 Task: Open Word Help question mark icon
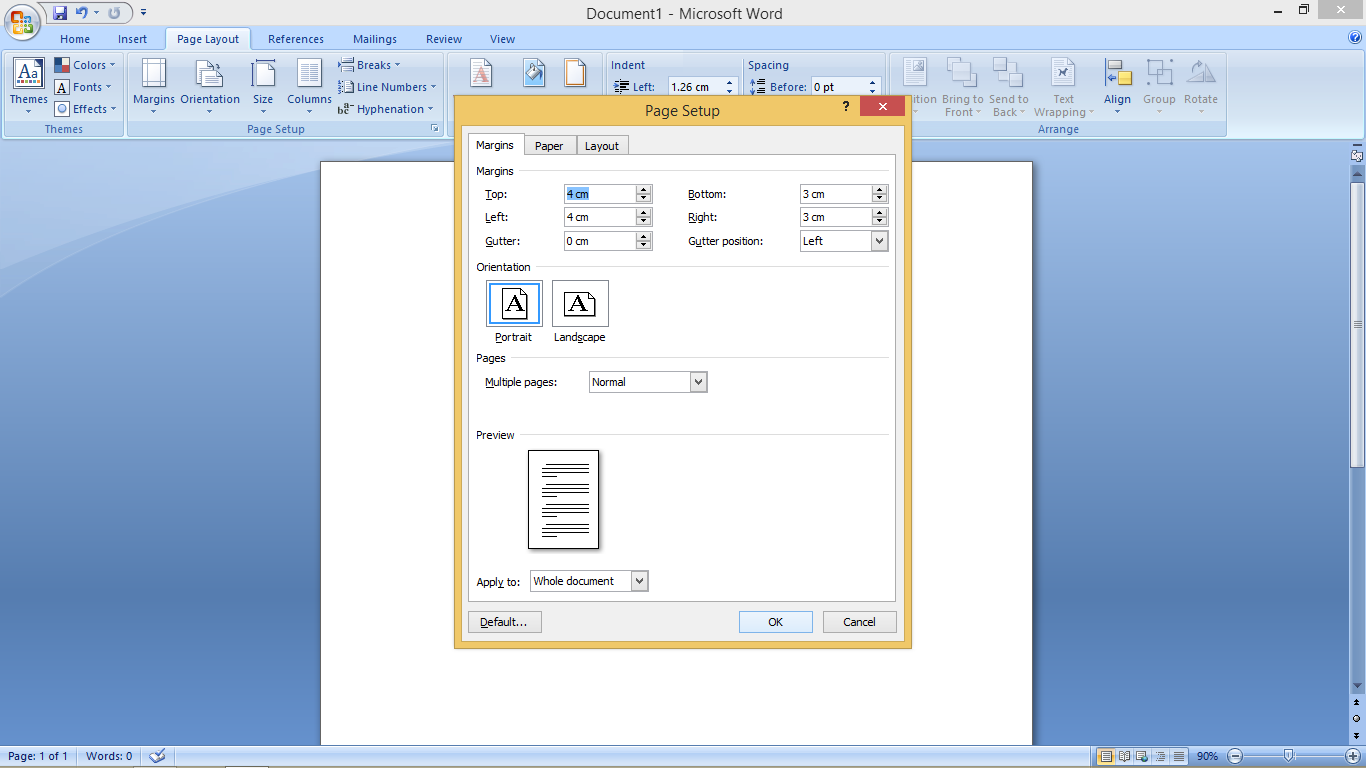click(1355, 38)
